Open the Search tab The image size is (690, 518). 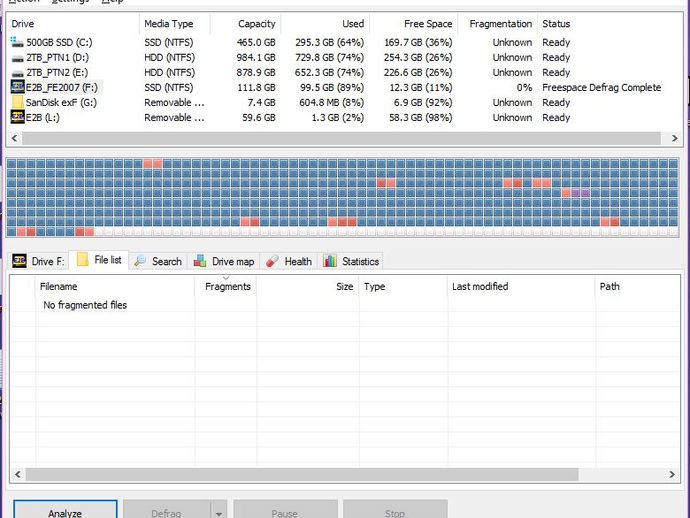click(158, 261)
